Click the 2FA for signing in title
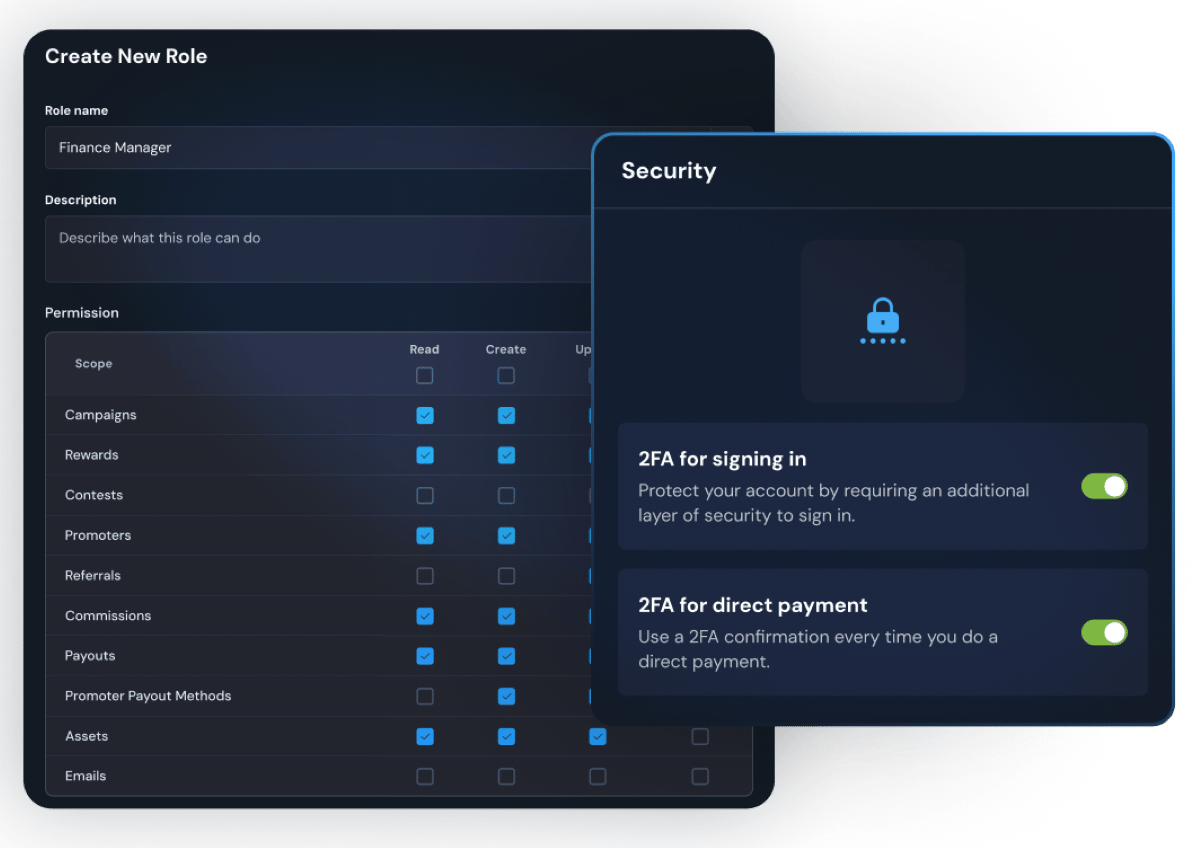The image size is (1190, 848). point(722,459)
